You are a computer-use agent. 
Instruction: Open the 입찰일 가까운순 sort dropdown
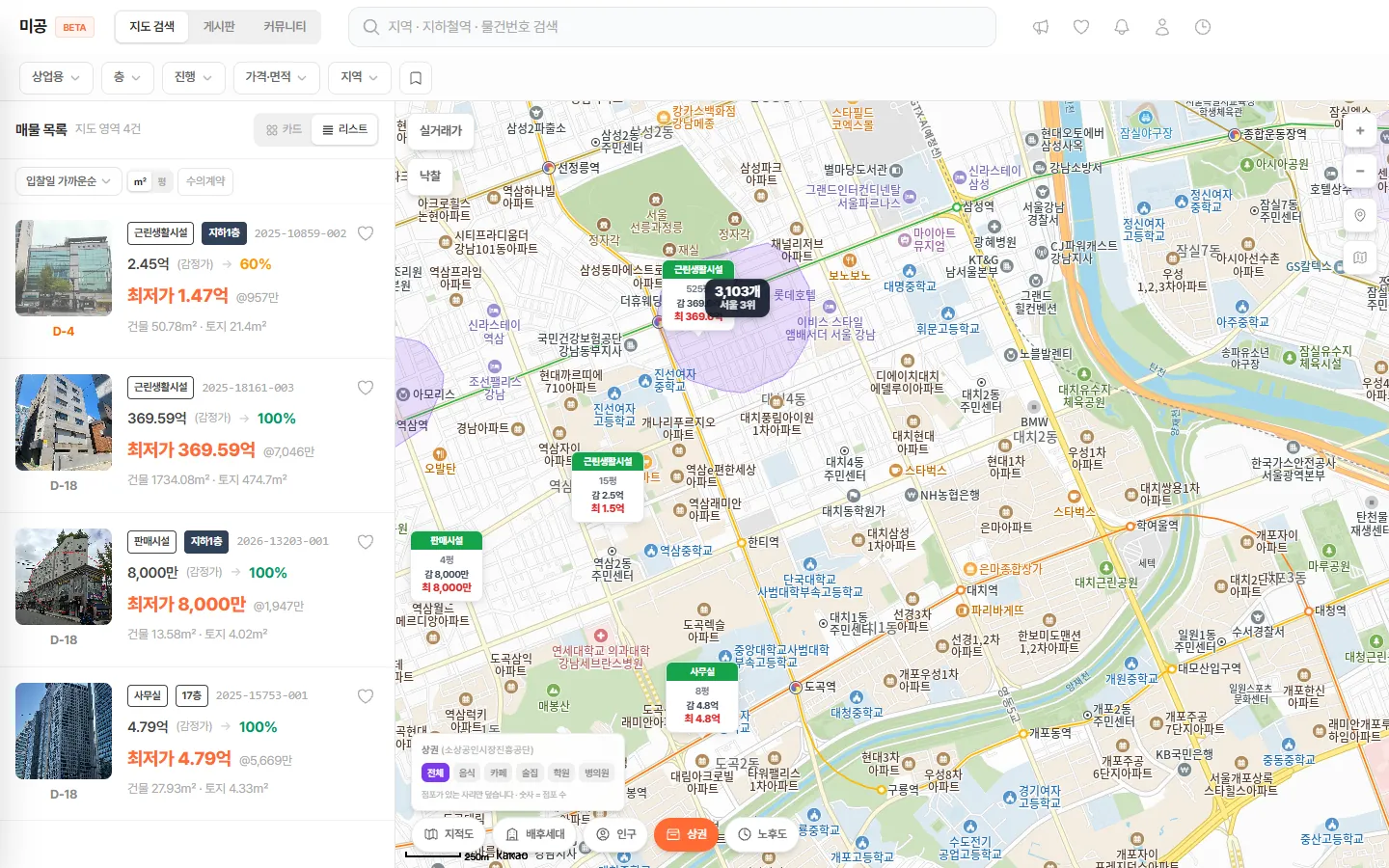click(68, 181)
